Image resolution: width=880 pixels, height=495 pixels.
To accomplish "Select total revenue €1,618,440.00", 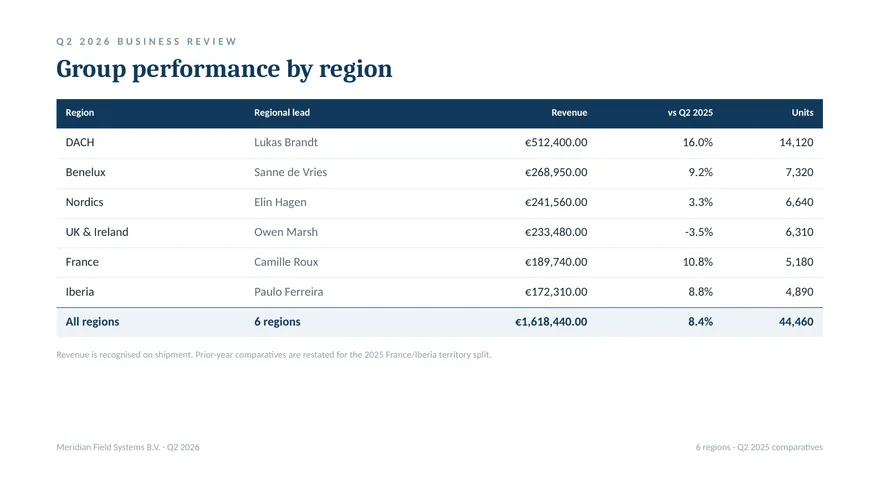I will (x=551, y=322).
